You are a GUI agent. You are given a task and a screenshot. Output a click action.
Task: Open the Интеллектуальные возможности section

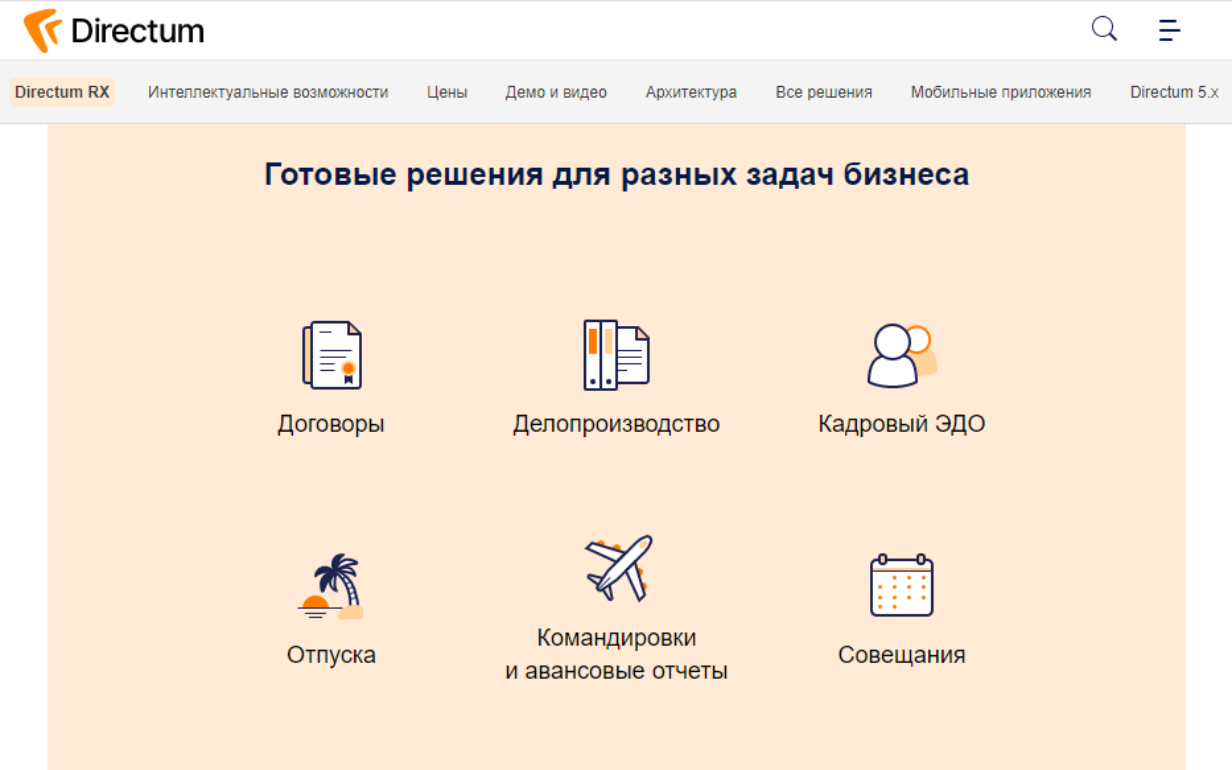tap(267, 91)
